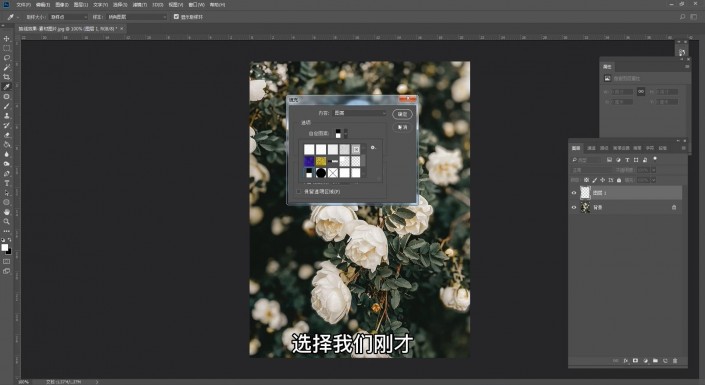Click the shape layer filter icon
The width and height of the screenshot is (705, 385).
click(636, 160)
